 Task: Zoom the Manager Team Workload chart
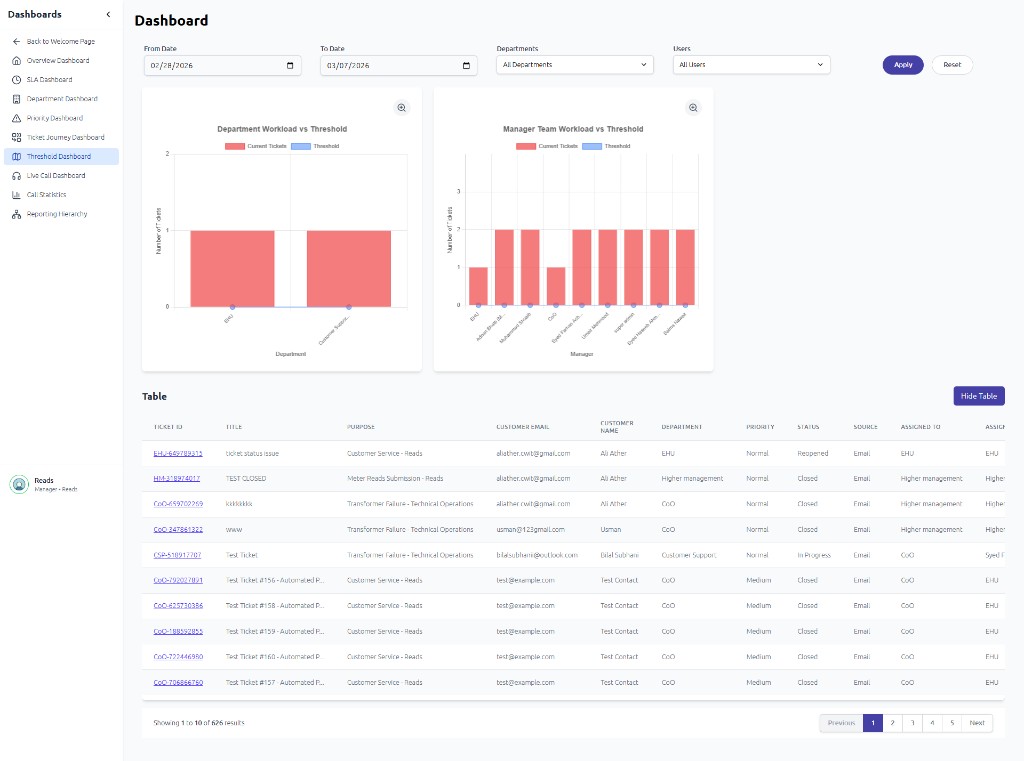pyautogui.click(x=693, y=108)
